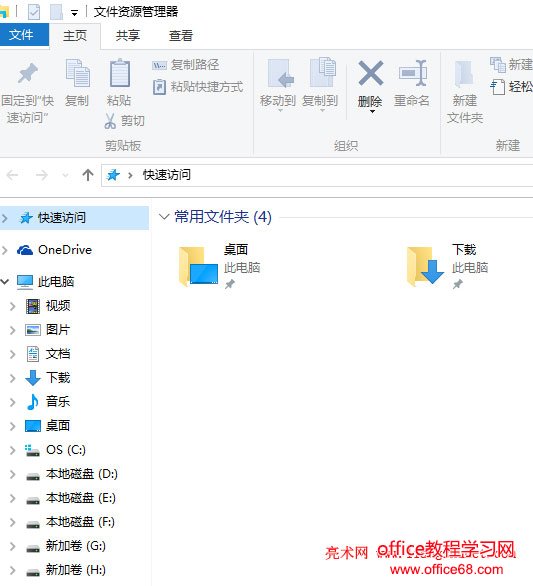Open the Customize Quick Access Toolbar dropdown
The height and width of the screenshot is (586, 533).
pyautogui.click(x=74, y=13)
